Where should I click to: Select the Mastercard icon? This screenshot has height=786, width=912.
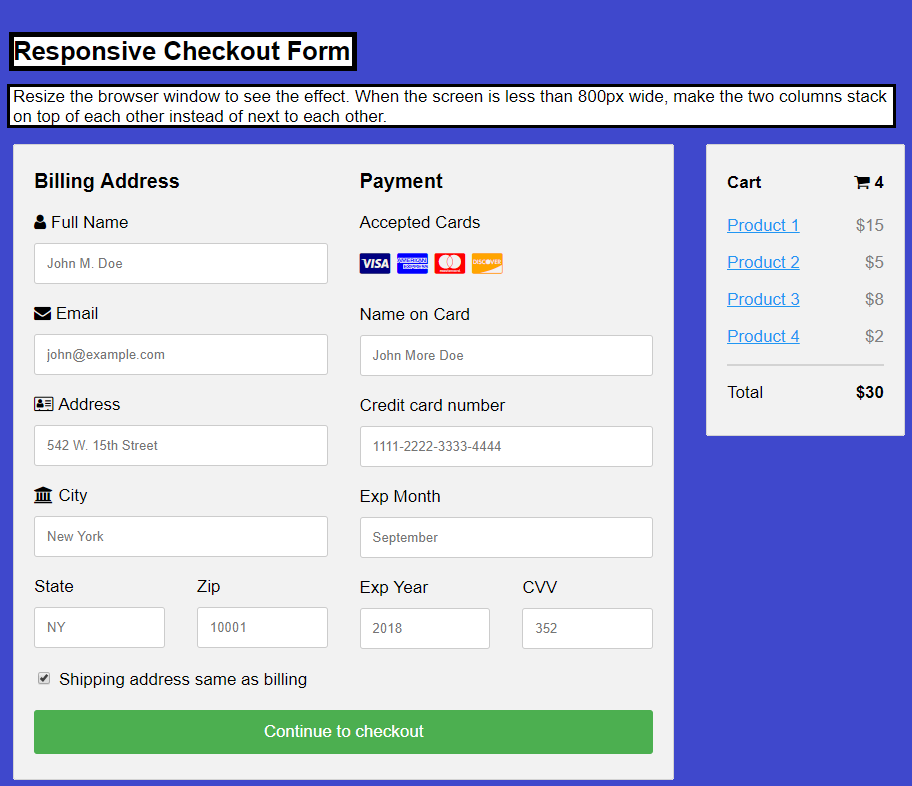449,263
